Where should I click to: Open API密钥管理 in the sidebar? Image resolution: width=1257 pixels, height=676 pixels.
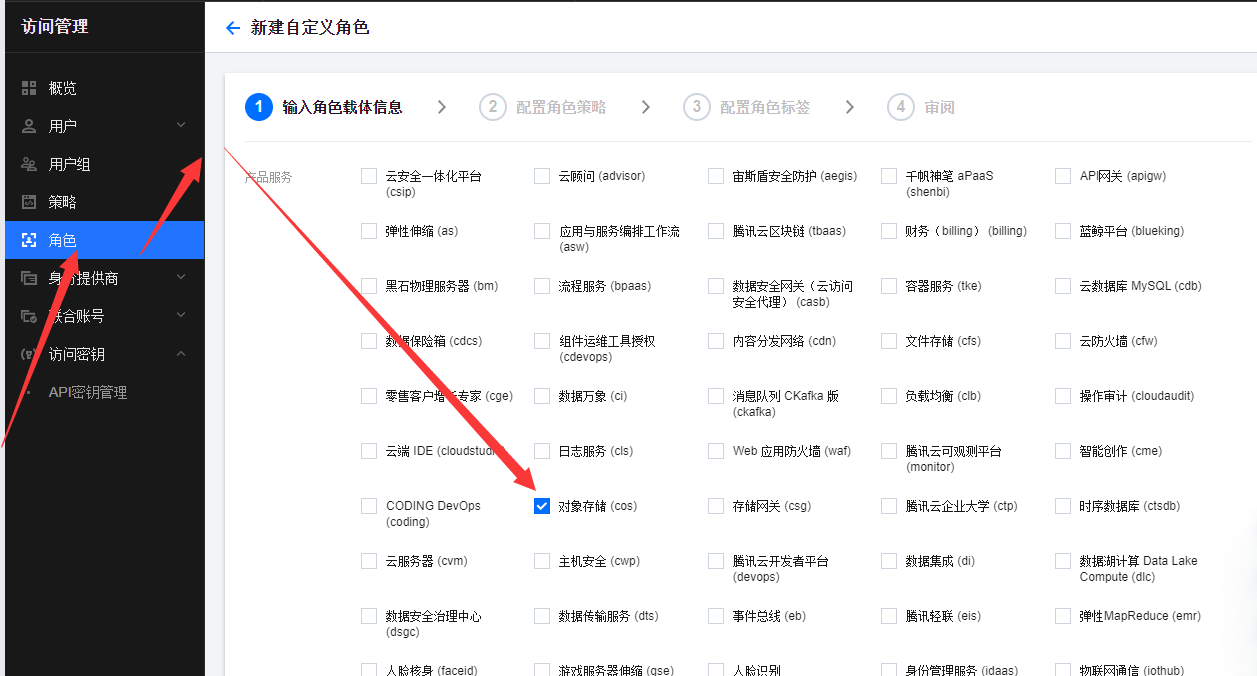coord(88,392)
